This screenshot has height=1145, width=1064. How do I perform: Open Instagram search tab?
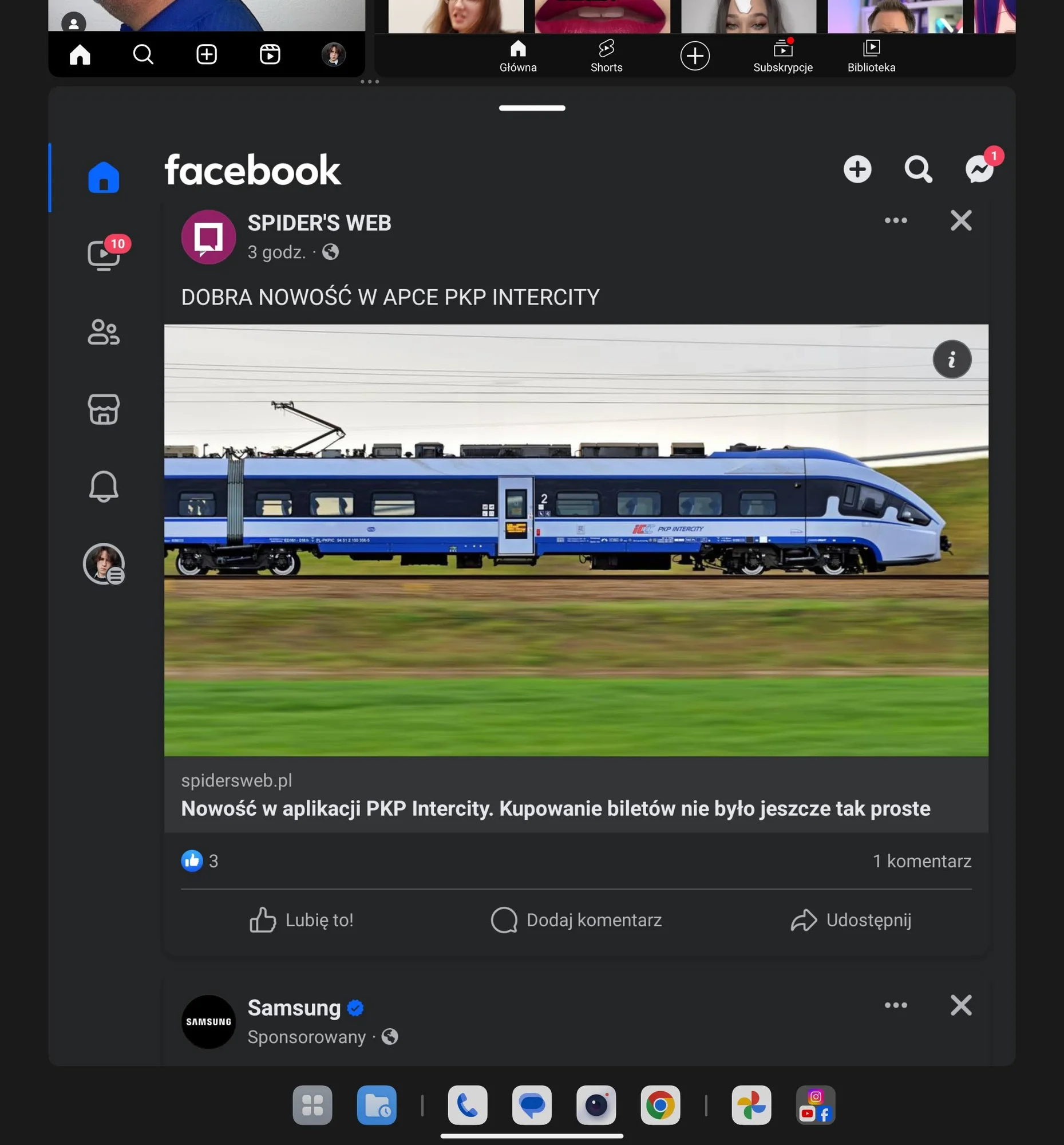143,55
